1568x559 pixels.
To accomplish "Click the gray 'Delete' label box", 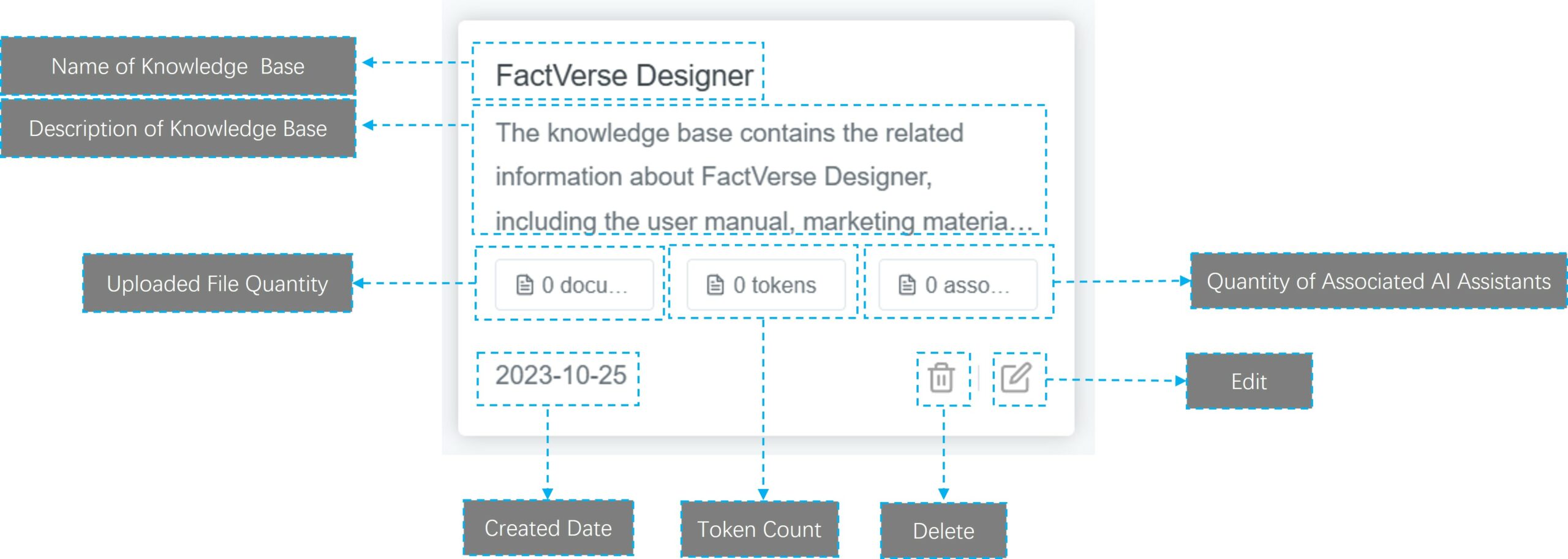I will [x=943, y=531].
